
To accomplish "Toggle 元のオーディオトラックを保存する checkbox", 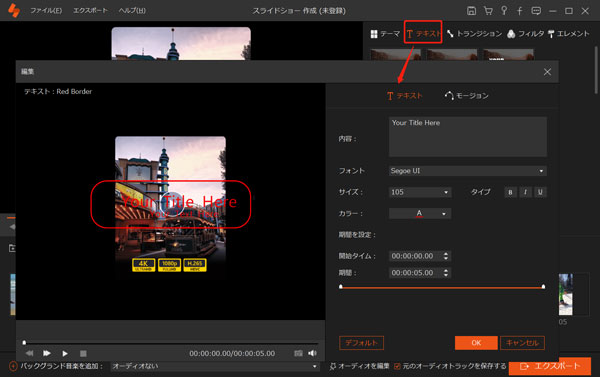I will (x=397, y=367).
